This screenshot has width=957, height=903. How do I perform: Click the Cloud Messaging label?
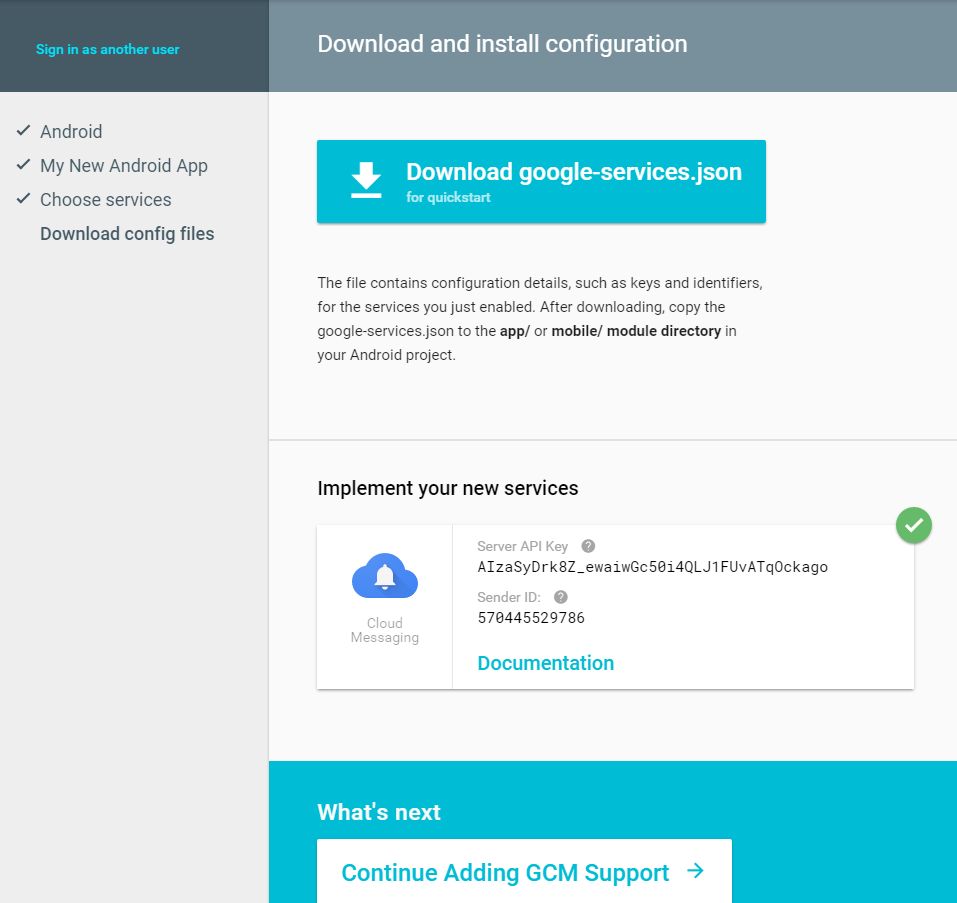tap(385, 630)
